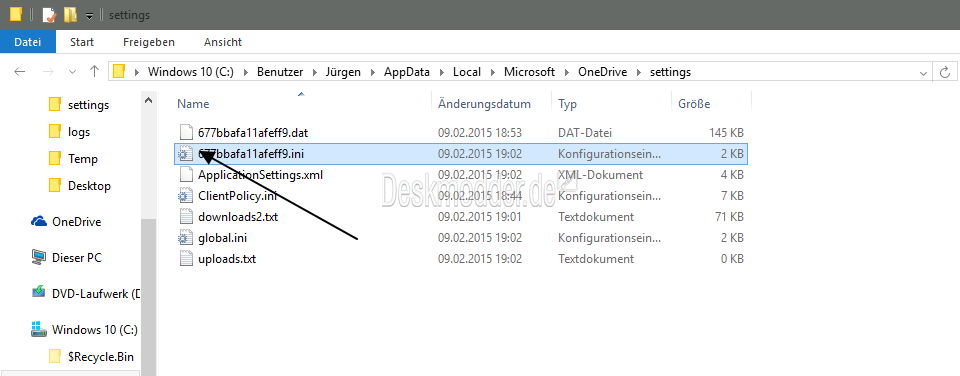Select Windows 10 (C:) in navigation pane
The width and height of the screenshot is (960, 376).
[95, 330]
